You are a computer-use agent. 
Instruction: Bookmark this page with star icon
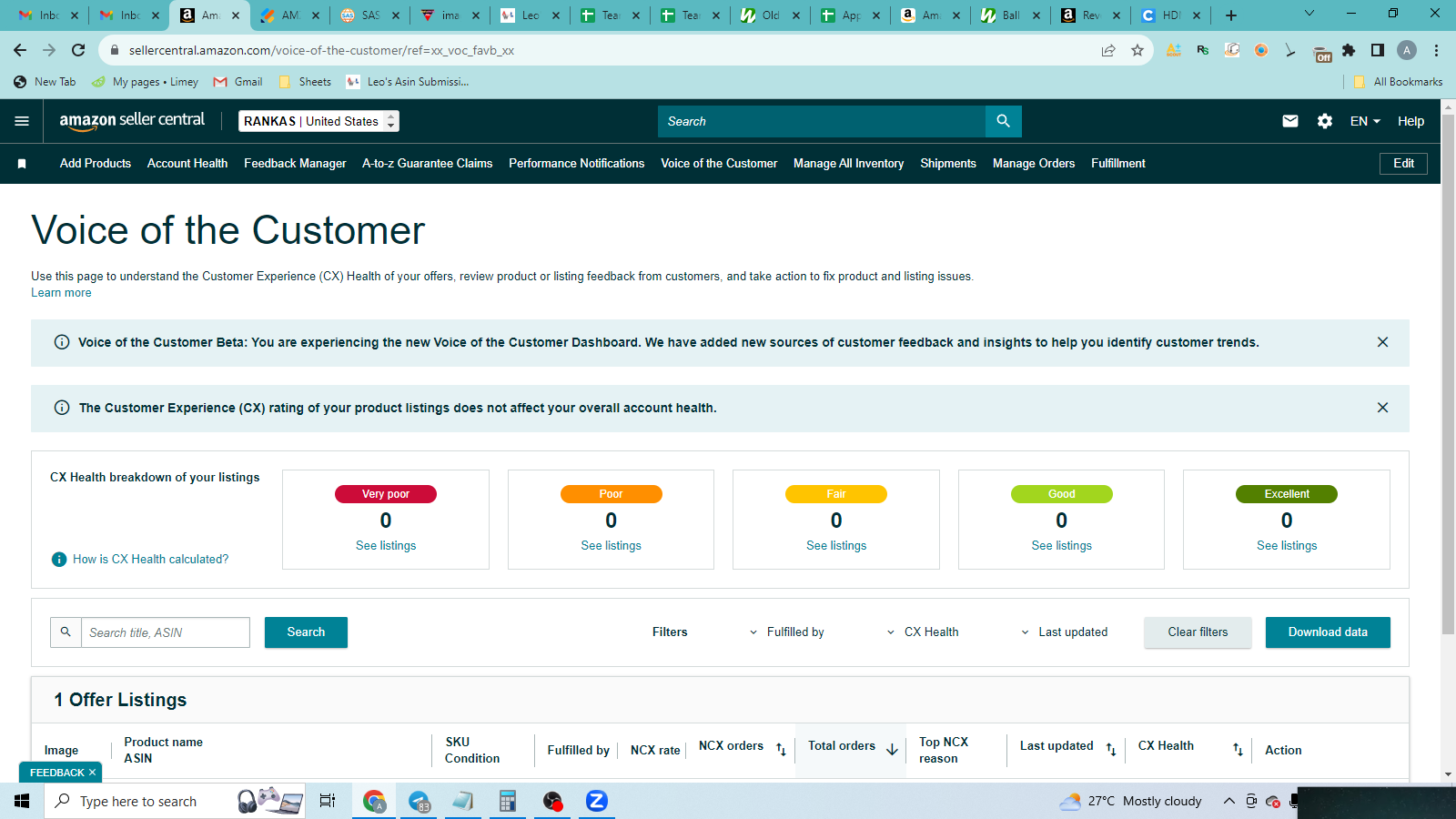(1137, 50)
